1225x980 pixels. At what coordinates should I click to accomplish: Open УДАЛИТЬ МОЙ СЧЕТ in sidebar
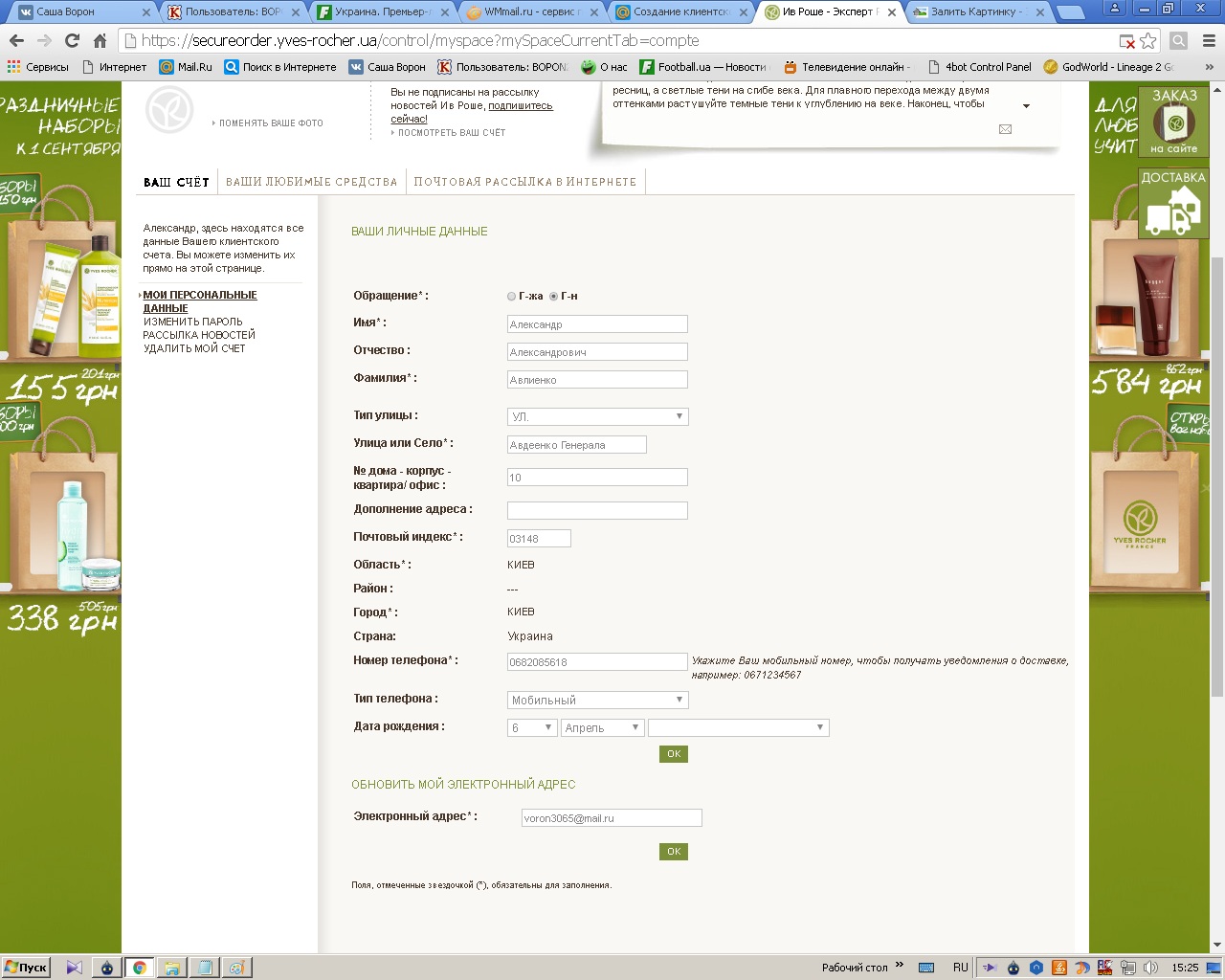pos(194,348)
